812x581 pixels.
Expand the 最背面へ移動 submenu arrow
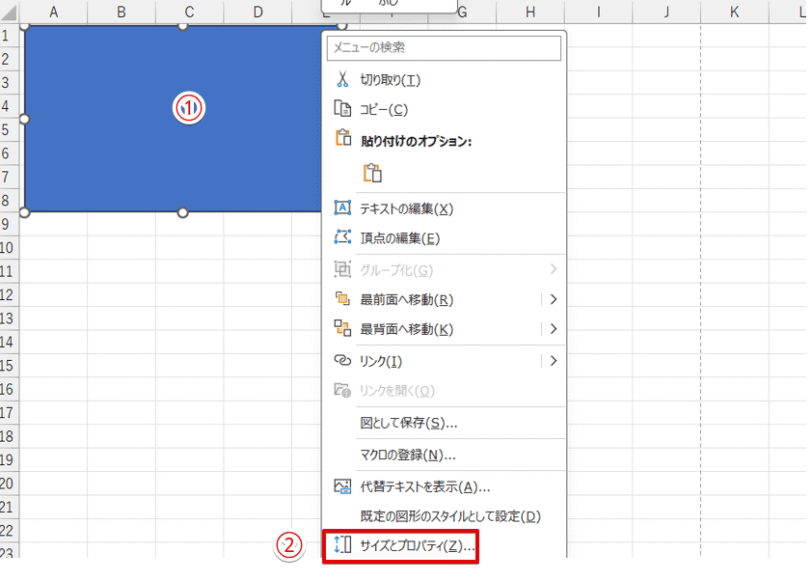[553, 329]
